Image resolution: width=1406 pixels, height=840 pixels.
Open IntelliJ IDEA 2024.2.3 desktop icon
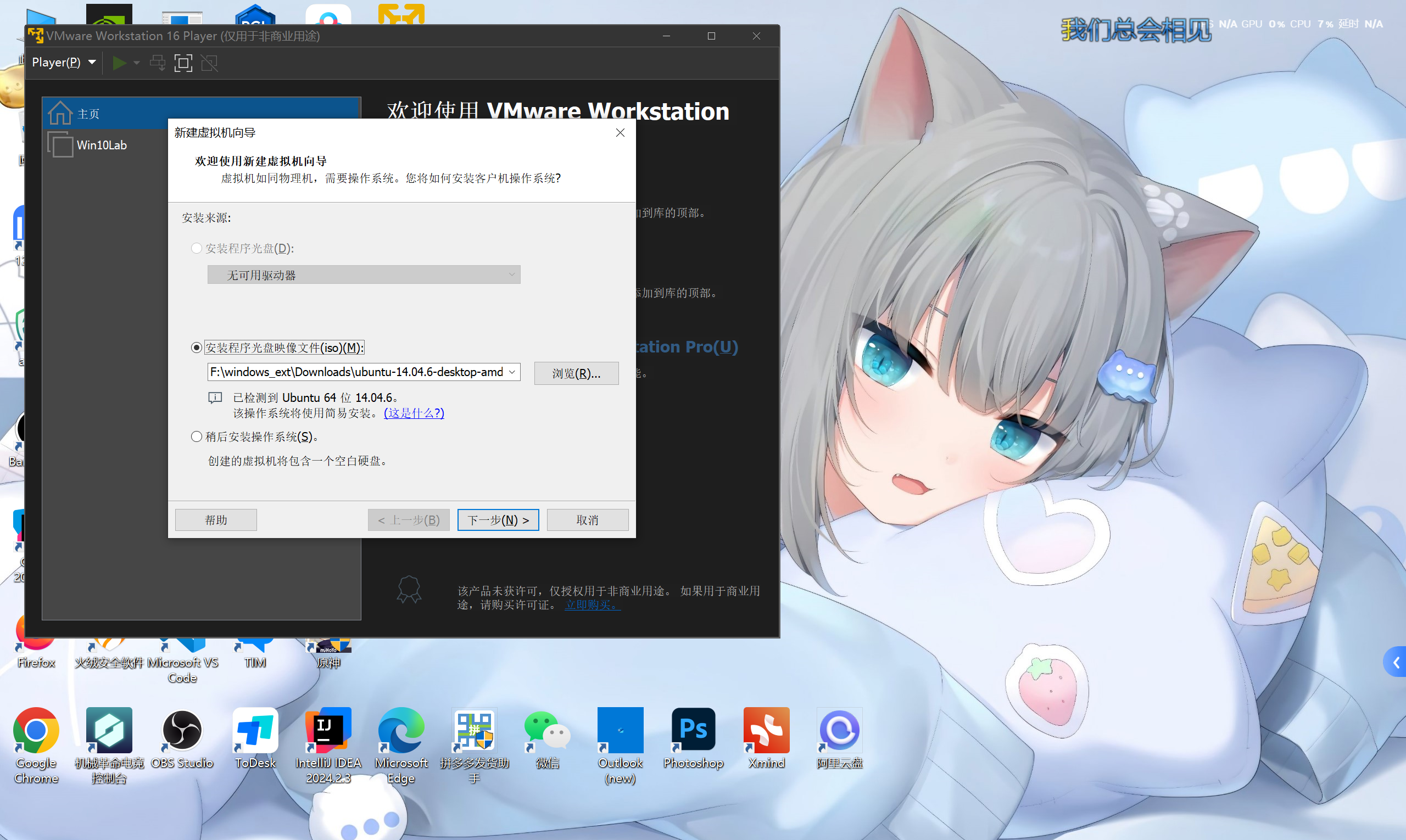click(328, 745)
